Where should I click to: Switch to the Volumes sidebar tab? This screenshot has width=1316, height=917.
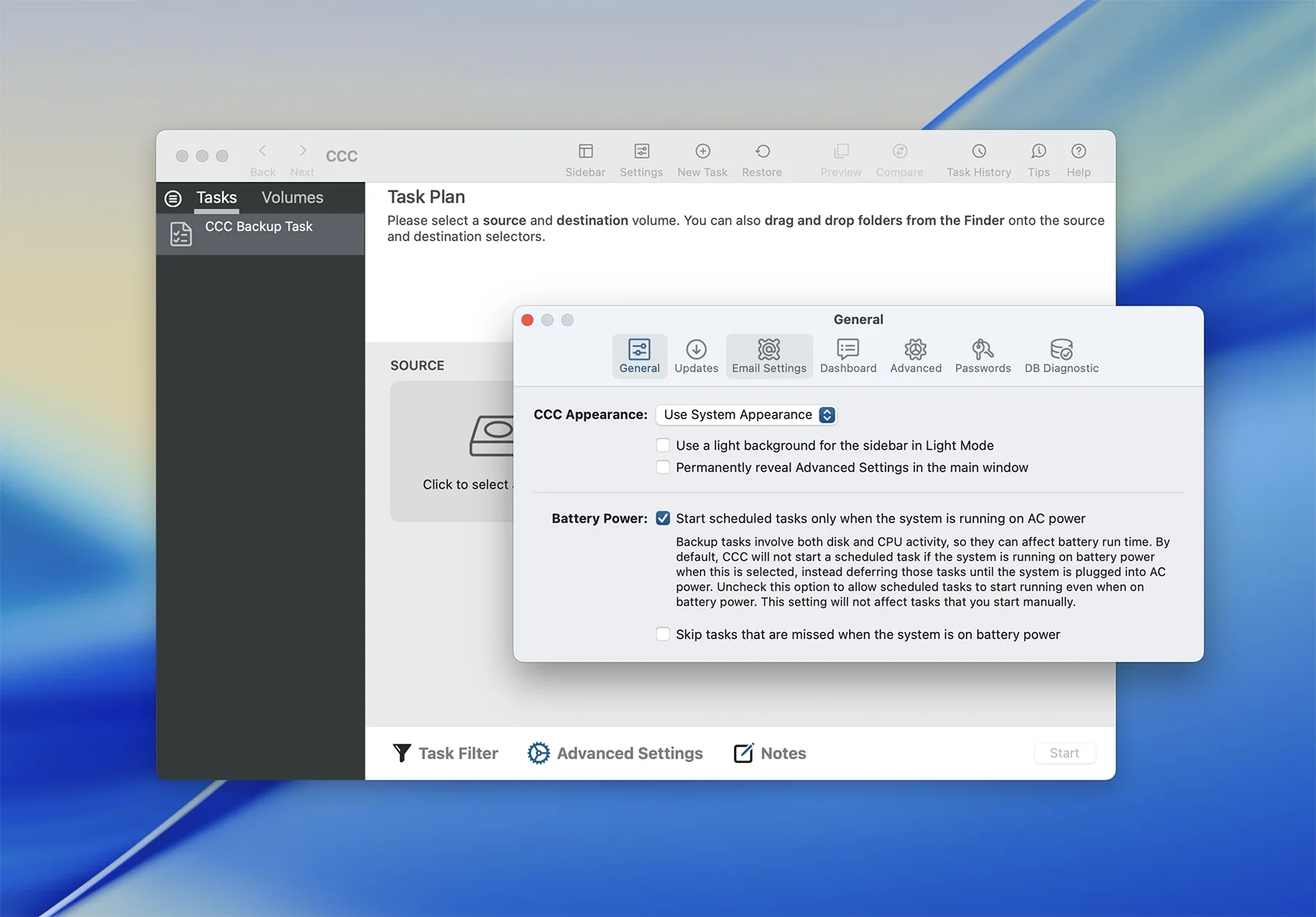coord(292,198)
